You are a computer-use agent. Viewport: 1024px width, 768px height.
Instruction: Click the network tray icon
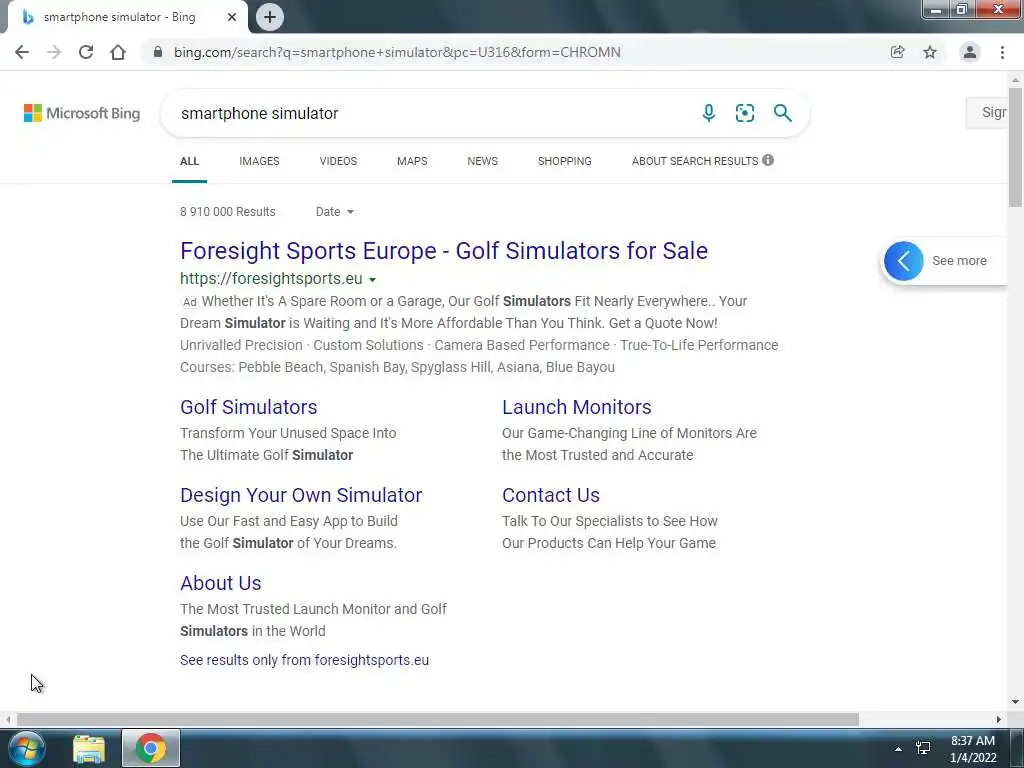pyautogui.click(x=923, y=748)
